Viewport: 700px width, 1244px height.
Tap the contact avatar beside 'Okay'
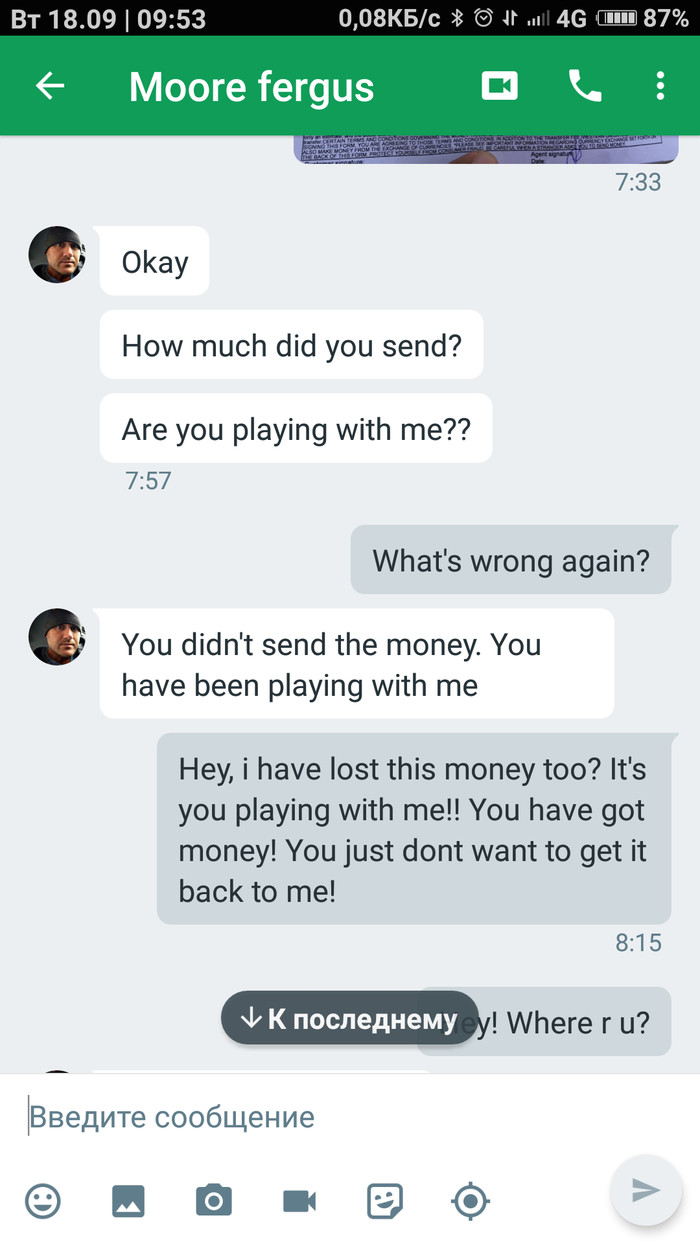click(57, 254)
